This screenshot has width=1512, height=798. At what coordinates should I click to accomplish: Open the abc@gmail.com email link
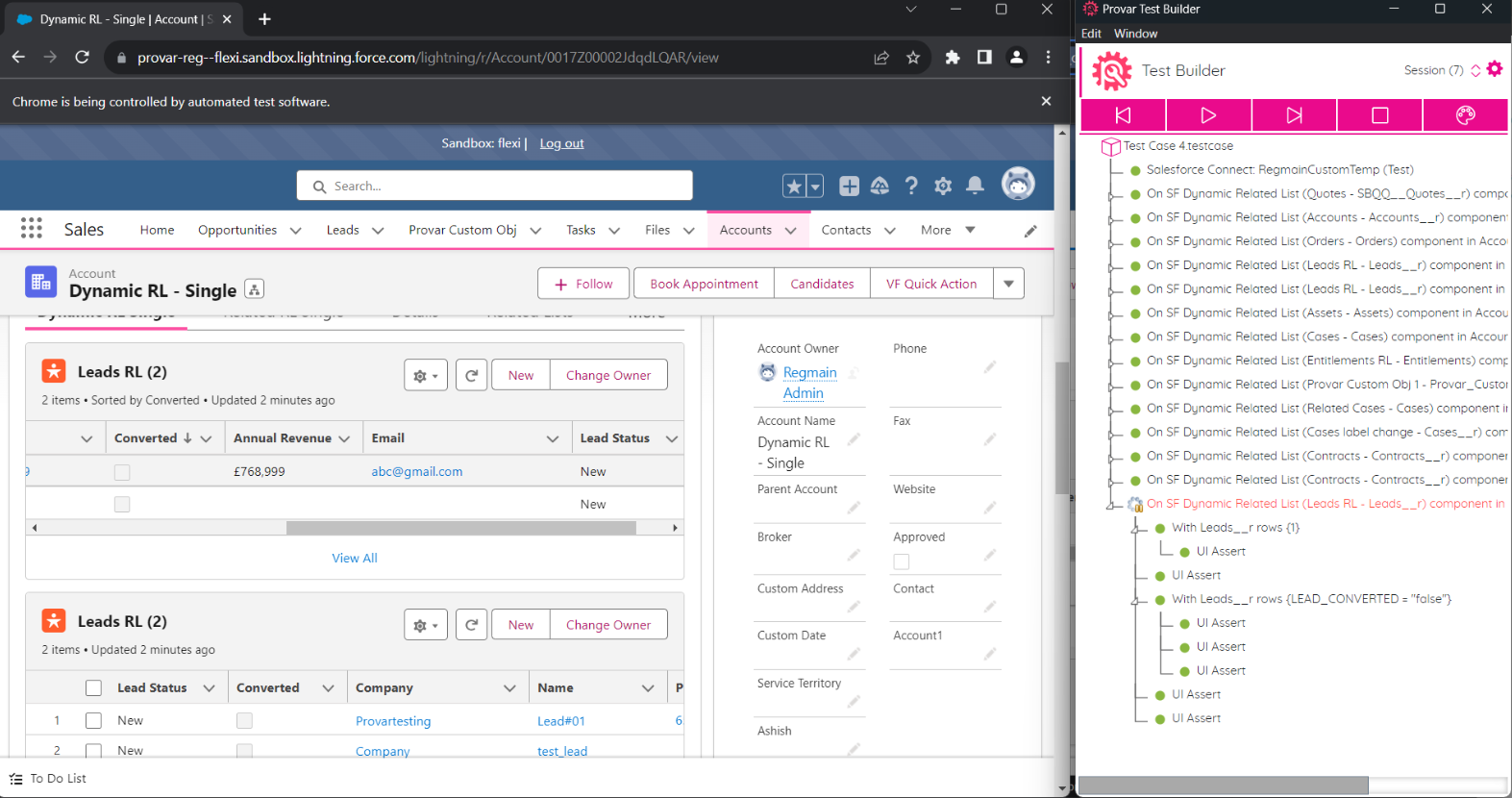click(x=417, y=472)
